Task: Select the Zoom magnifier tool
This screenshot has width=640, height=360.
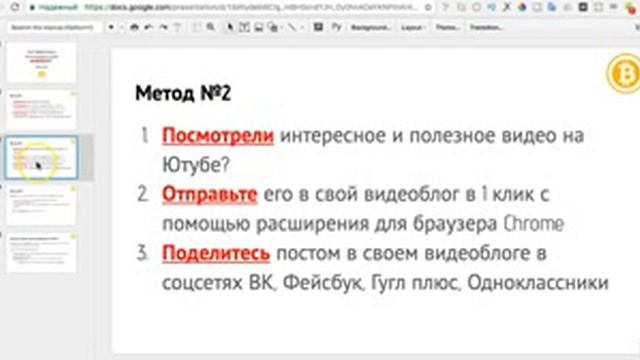Action: tap(211, 27)
